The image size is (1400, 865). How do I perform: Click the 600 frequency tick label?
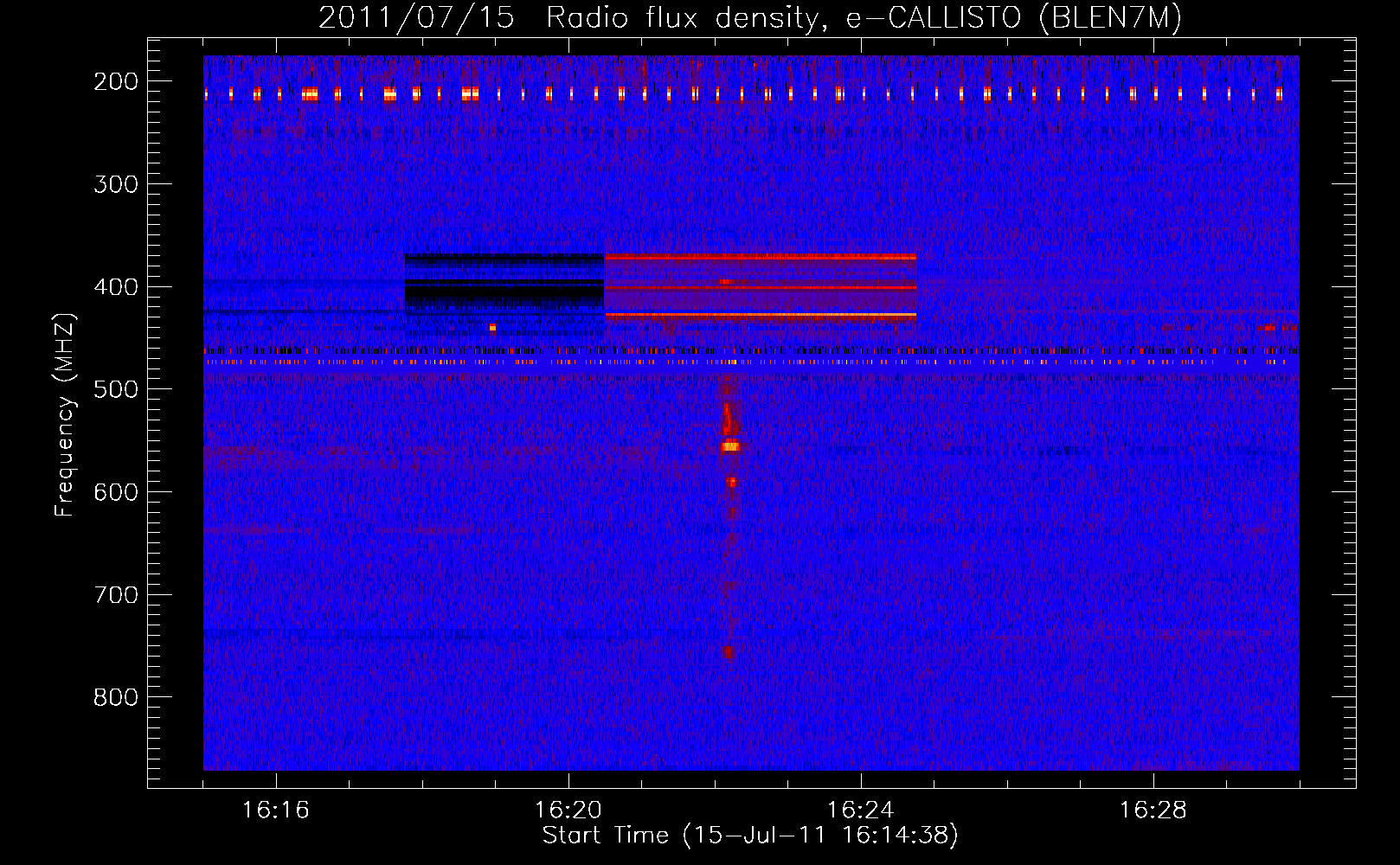click(x=116, y=492)
